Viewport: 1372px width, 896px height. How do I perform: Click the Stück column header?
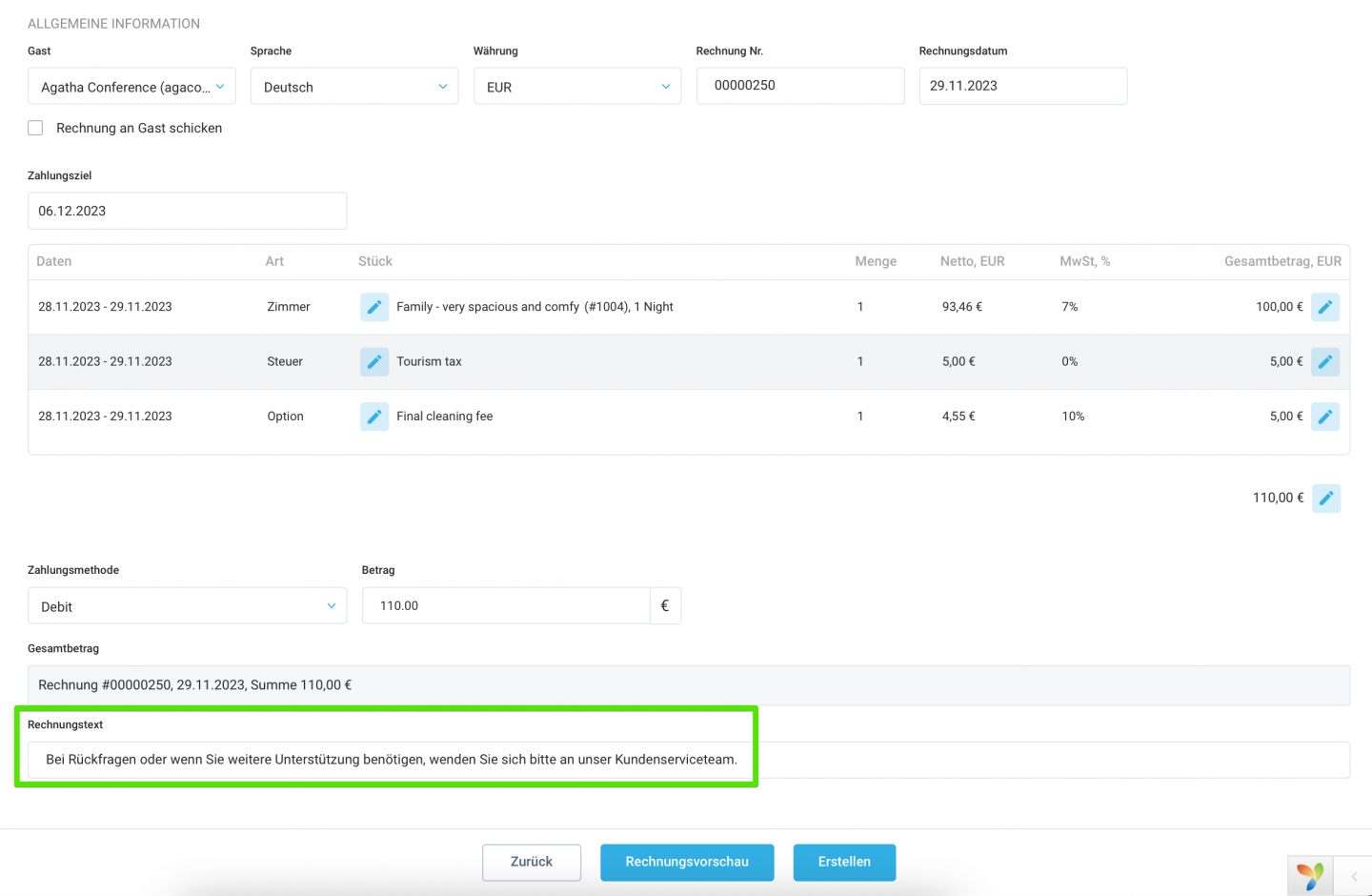coord(375,261)
